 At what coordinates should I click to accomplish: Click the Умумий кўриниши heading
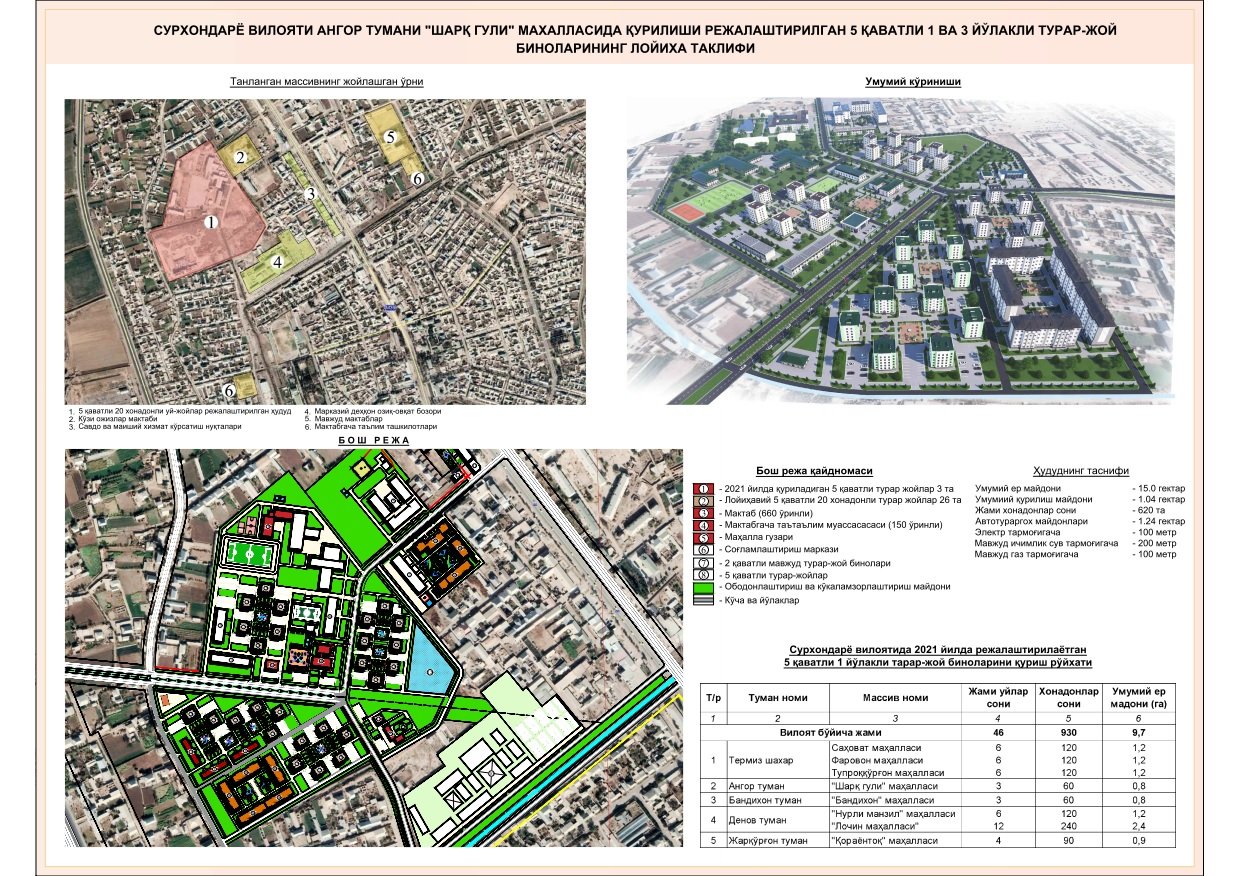point(911,82)
